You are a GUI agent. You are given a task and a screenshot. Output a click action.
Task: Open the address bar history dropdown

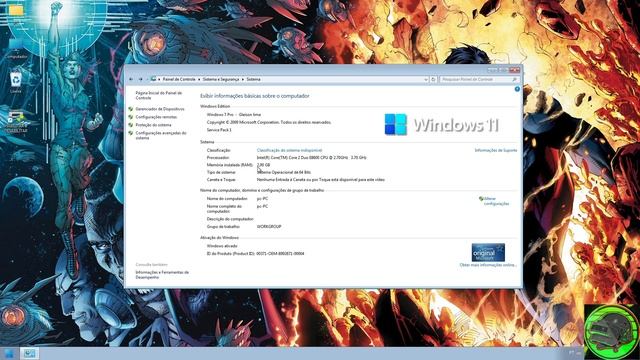coord(426,80)
